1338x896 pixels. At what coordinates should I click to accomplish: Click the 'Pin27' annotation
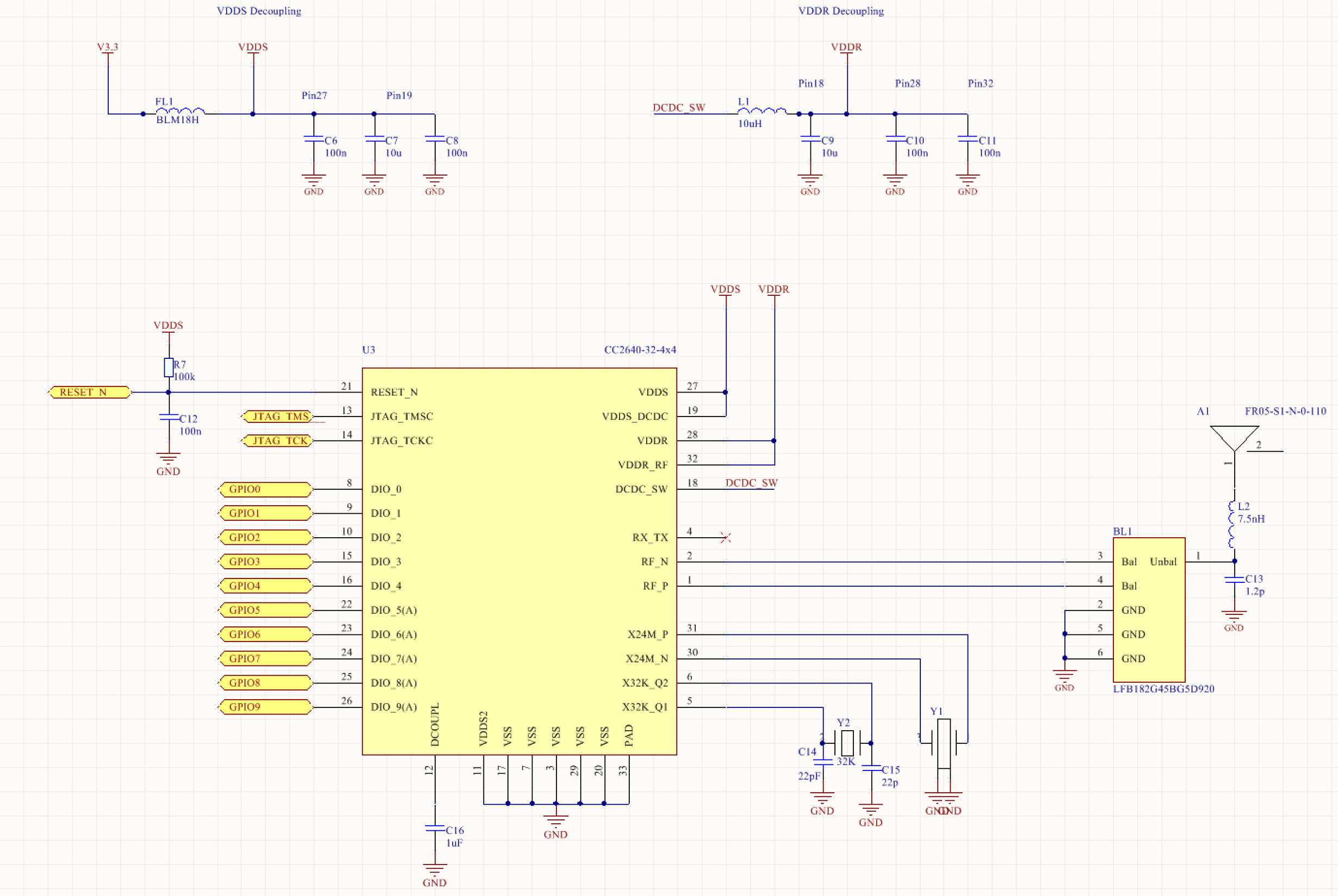pos(314,96)
